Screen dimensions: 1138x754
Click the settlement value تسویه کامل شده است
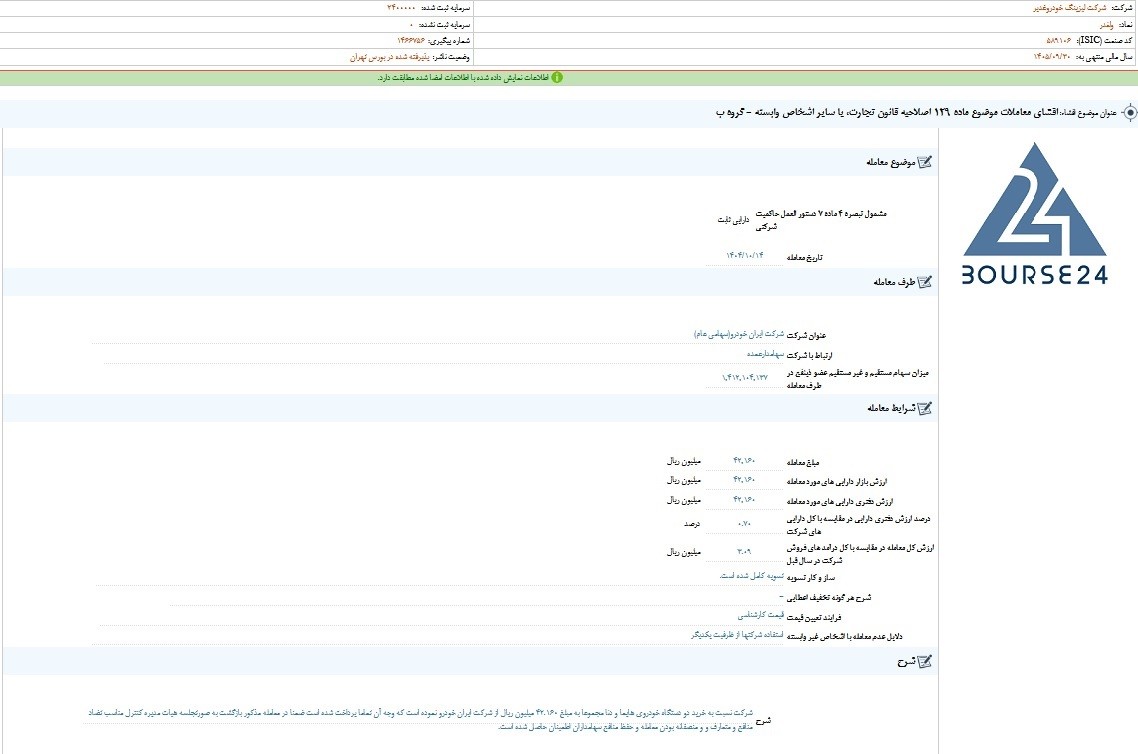tap(752, 576)
